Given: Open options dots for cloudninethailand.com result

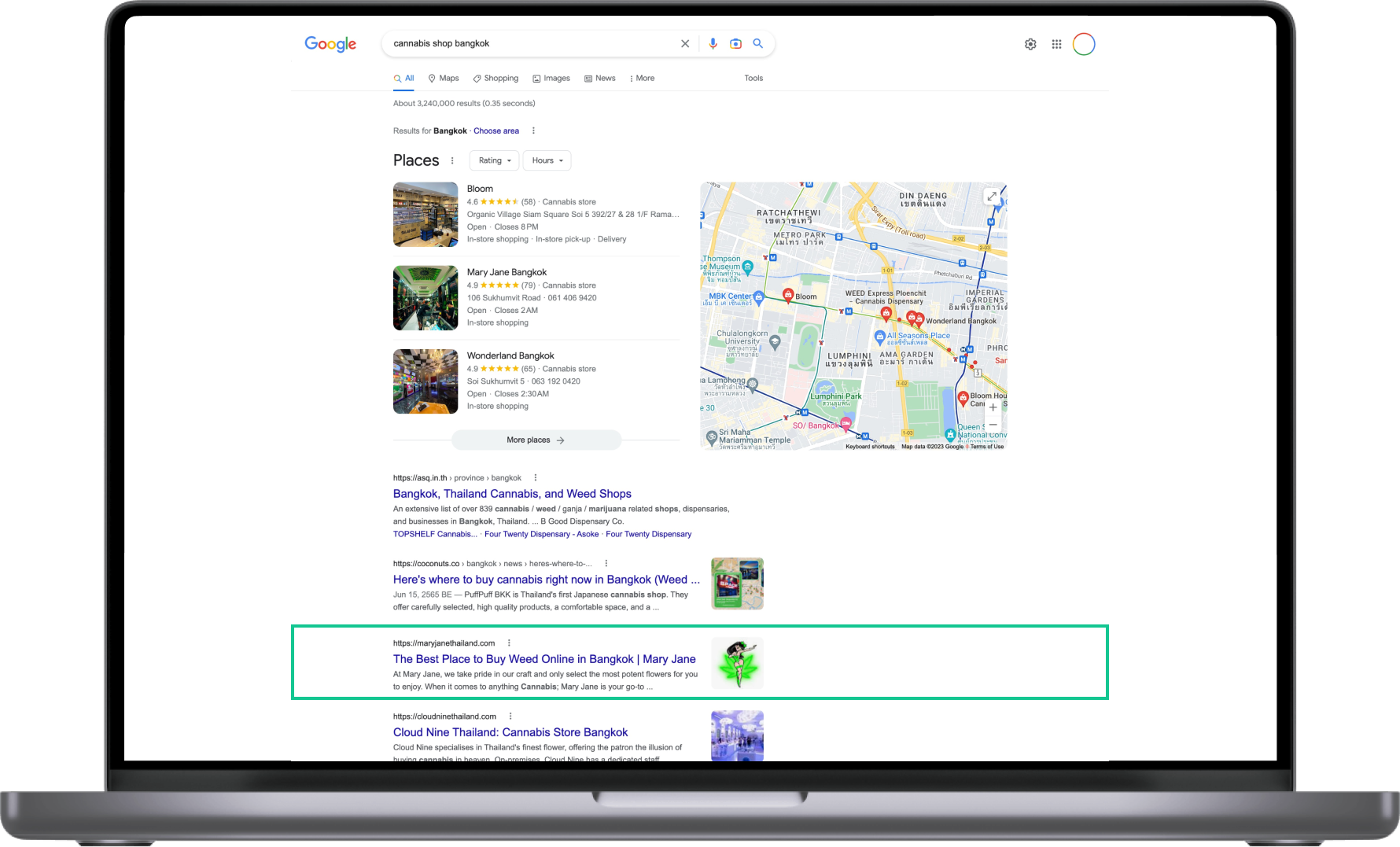Looking at the screenshot, I should (x=510, y=716).
